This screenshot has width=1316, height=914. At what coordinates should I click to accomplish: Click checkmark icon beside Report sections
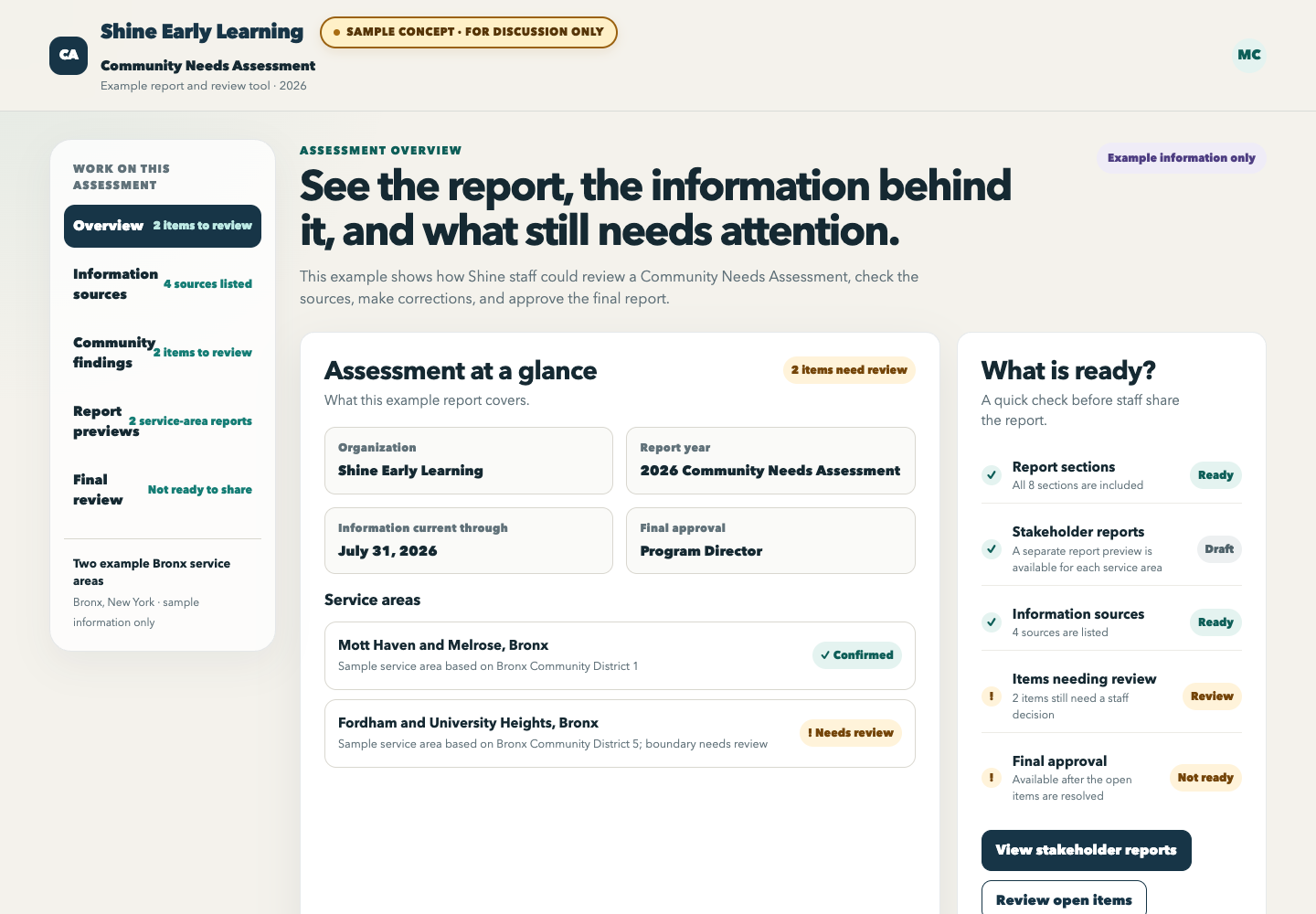point(992,475)
